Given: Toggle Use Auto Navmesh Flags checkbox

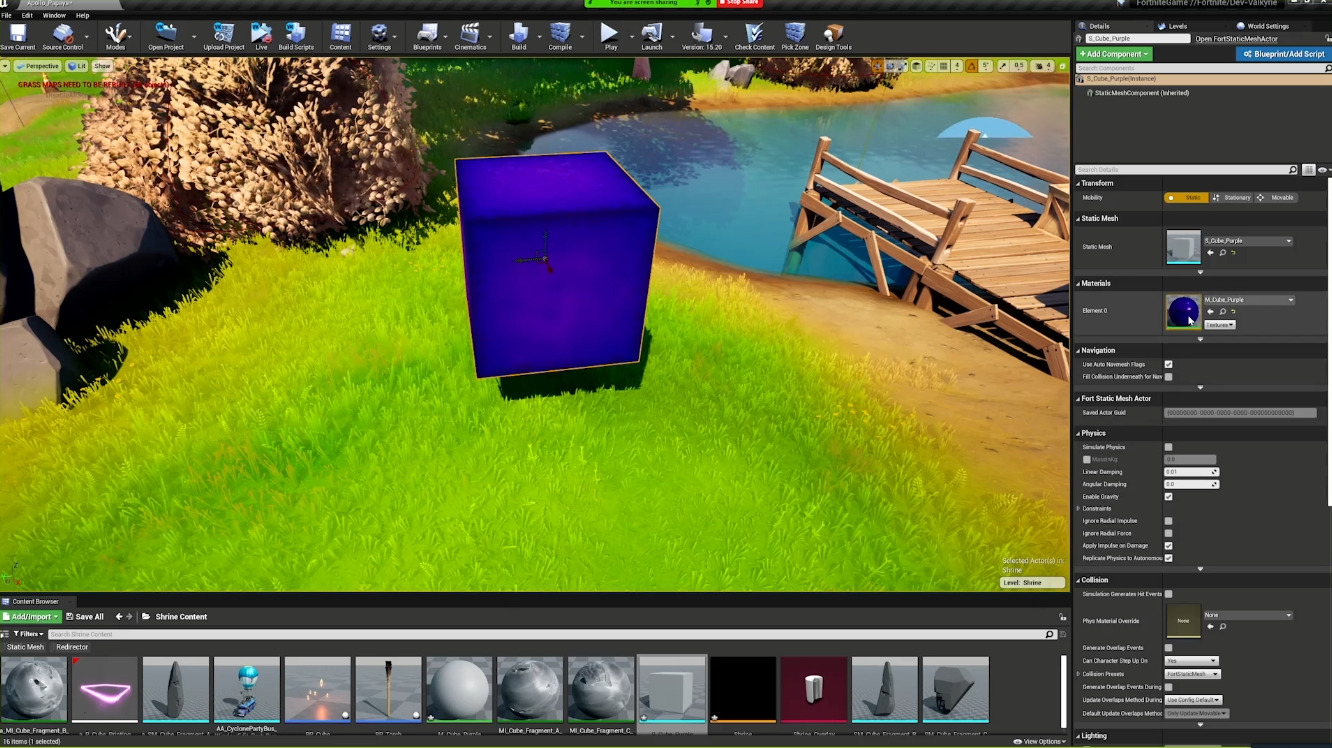Looking at the screenshot, I should coord(1168,364).
